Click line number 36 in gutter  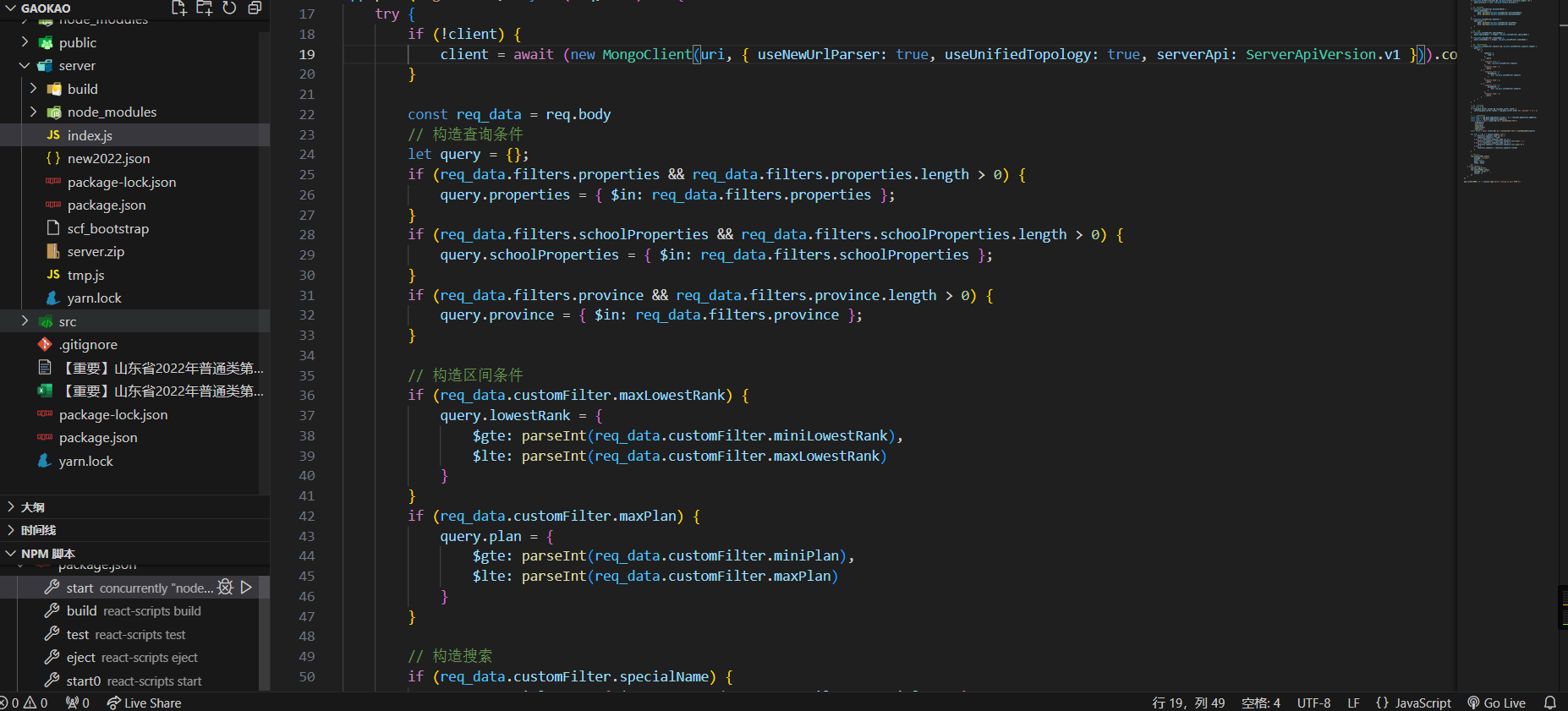pyautogui.click(x=307, y=395)
